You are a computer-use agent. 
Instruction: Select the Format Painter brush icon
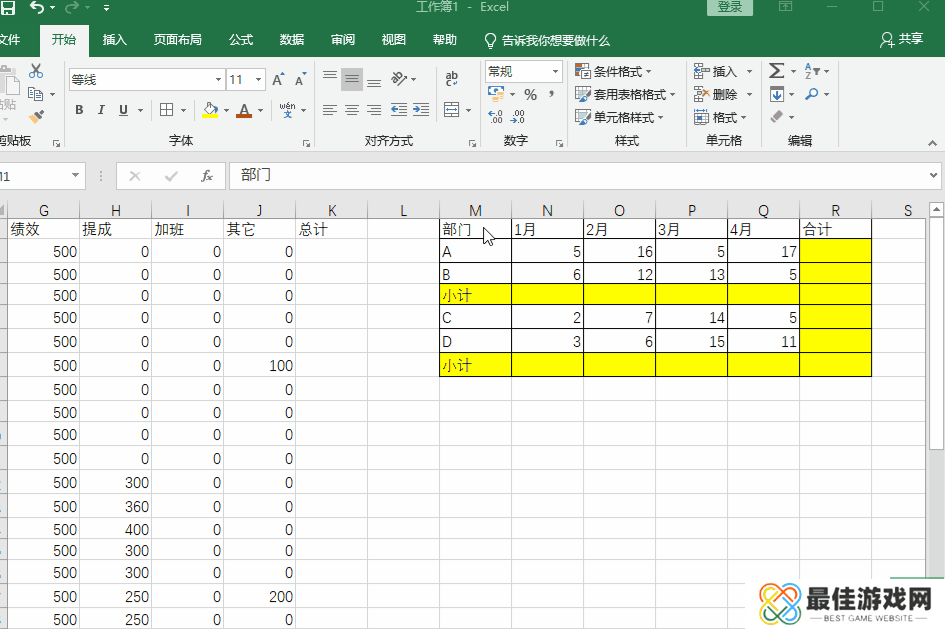(x=36, y=117)
